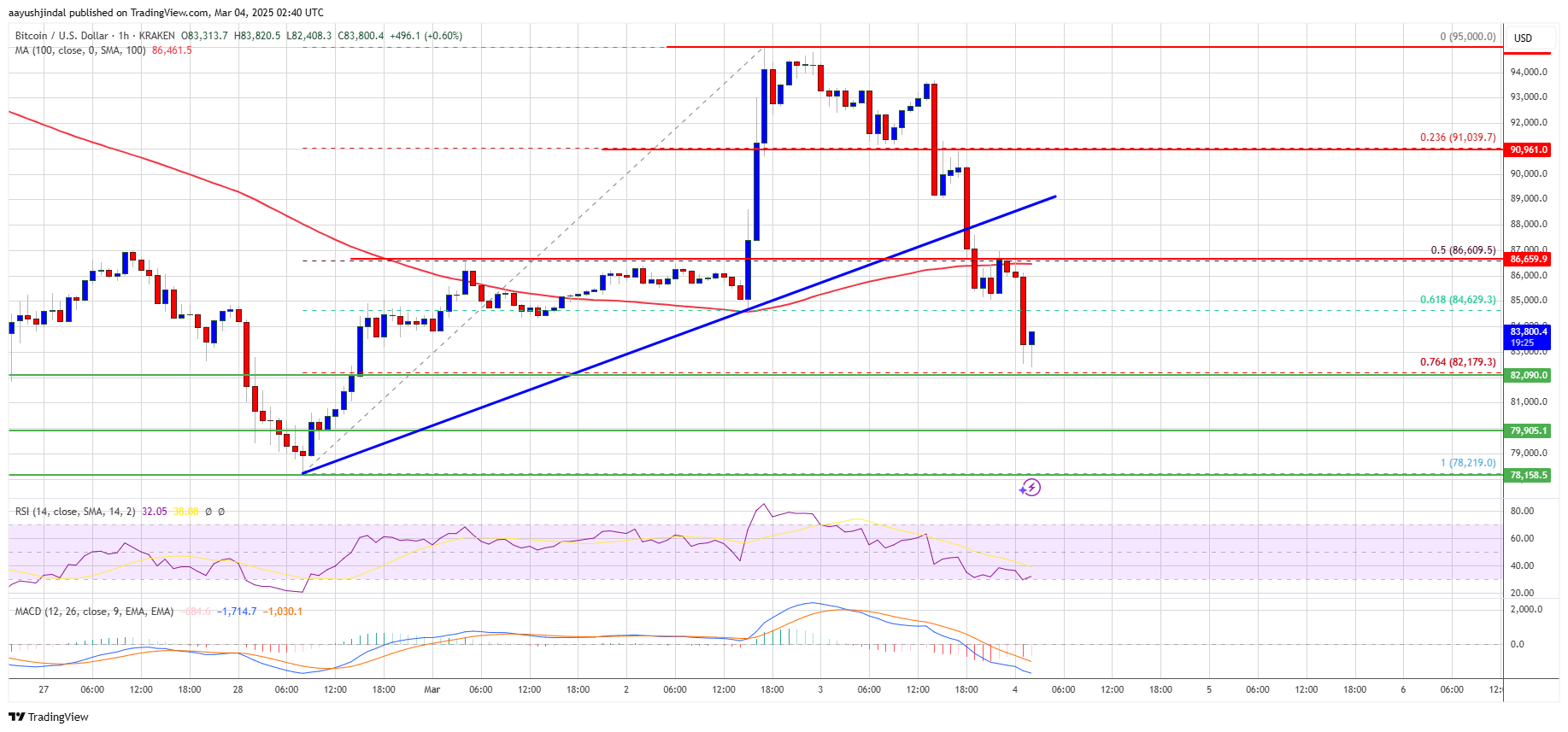Open the USD currency selector on price axis
Screen dimensions: 1568x732
tap(1523, 38)
